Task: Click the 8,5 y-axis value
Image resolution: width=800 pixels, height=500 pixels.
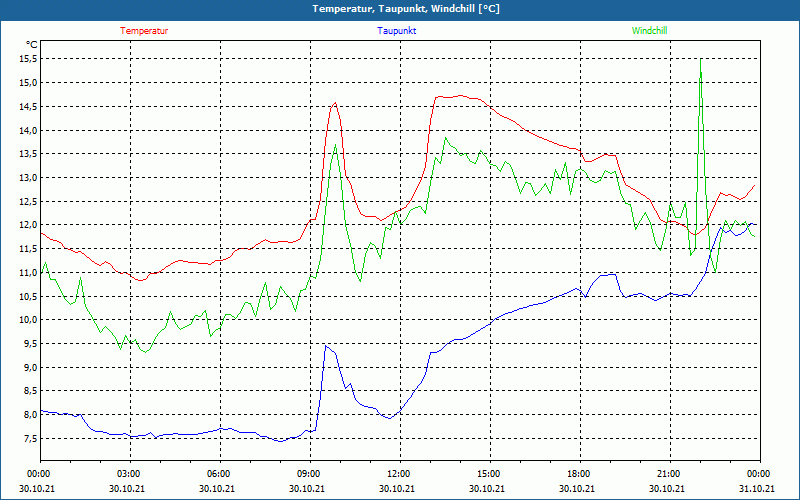Action: tap(31, 391)
